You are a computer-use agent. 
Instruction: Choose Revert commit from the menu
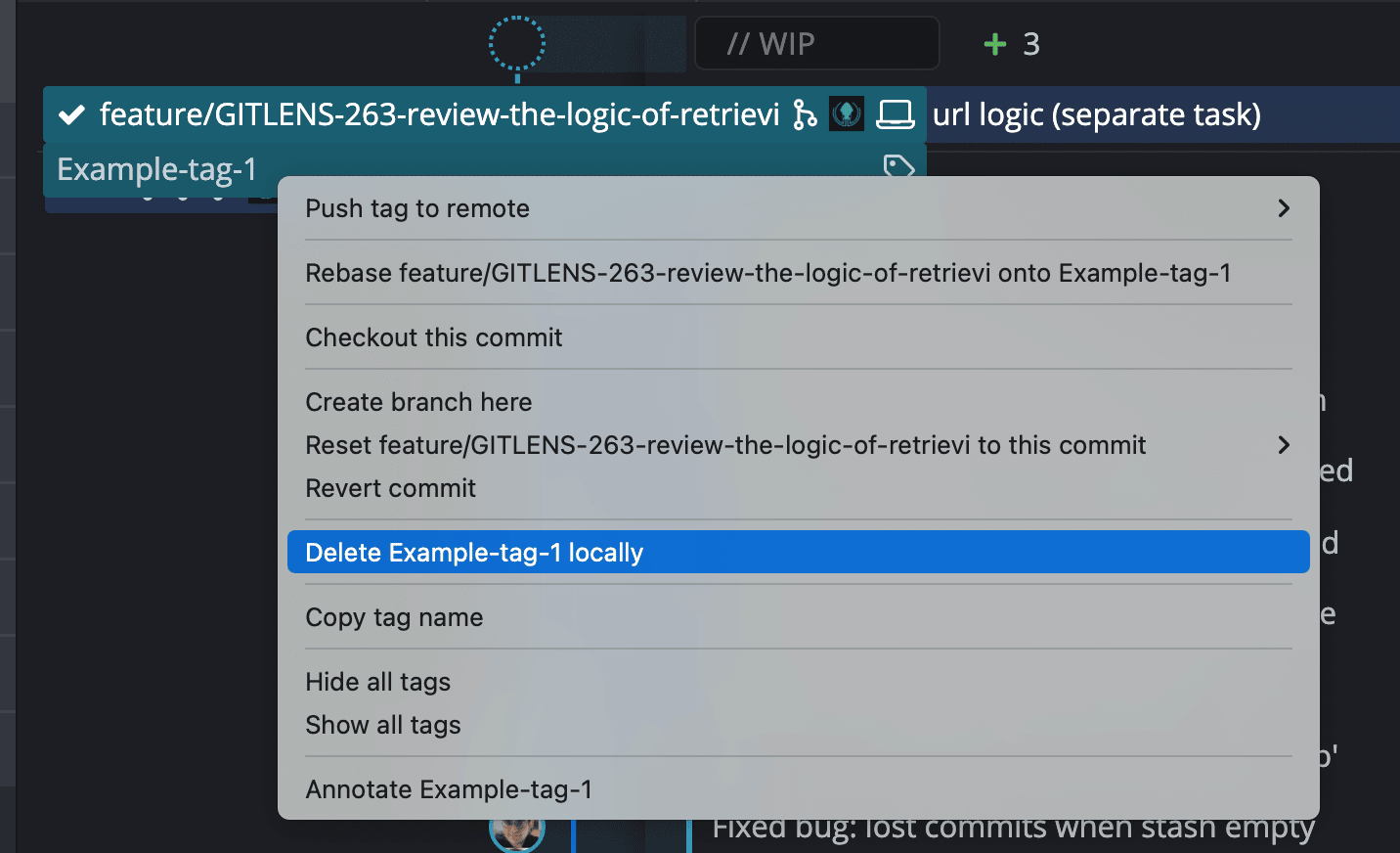click(x=390, y=487)
